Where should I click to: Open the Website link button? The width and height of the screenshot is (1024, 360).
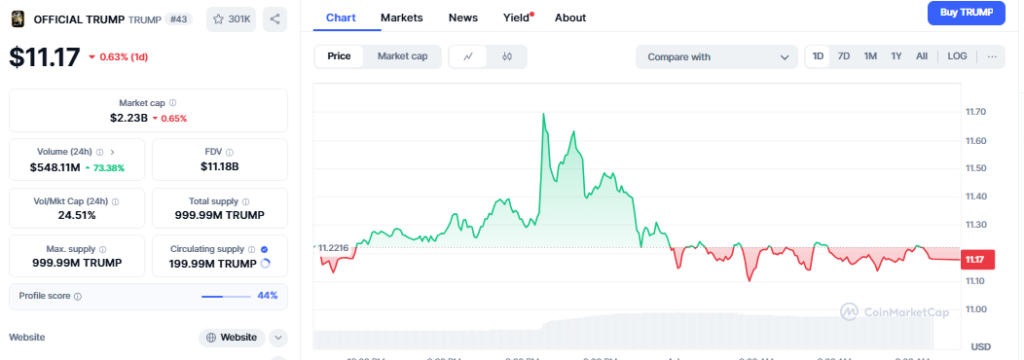coord(232,338)
